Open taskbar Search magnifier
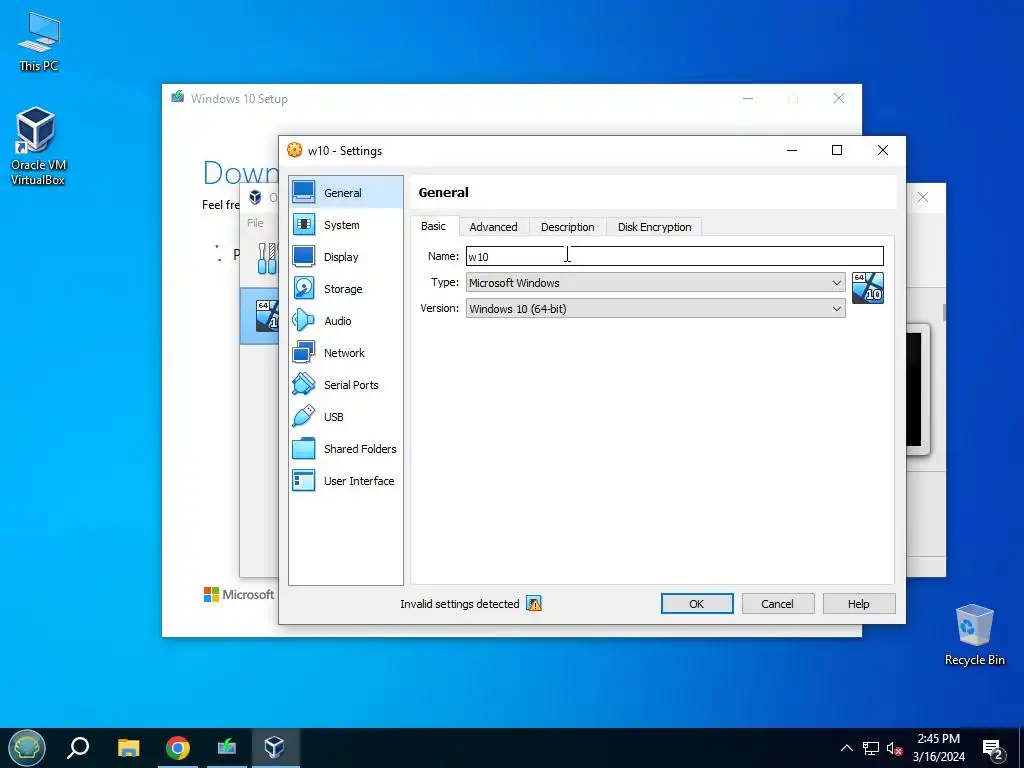 point(78,748)
